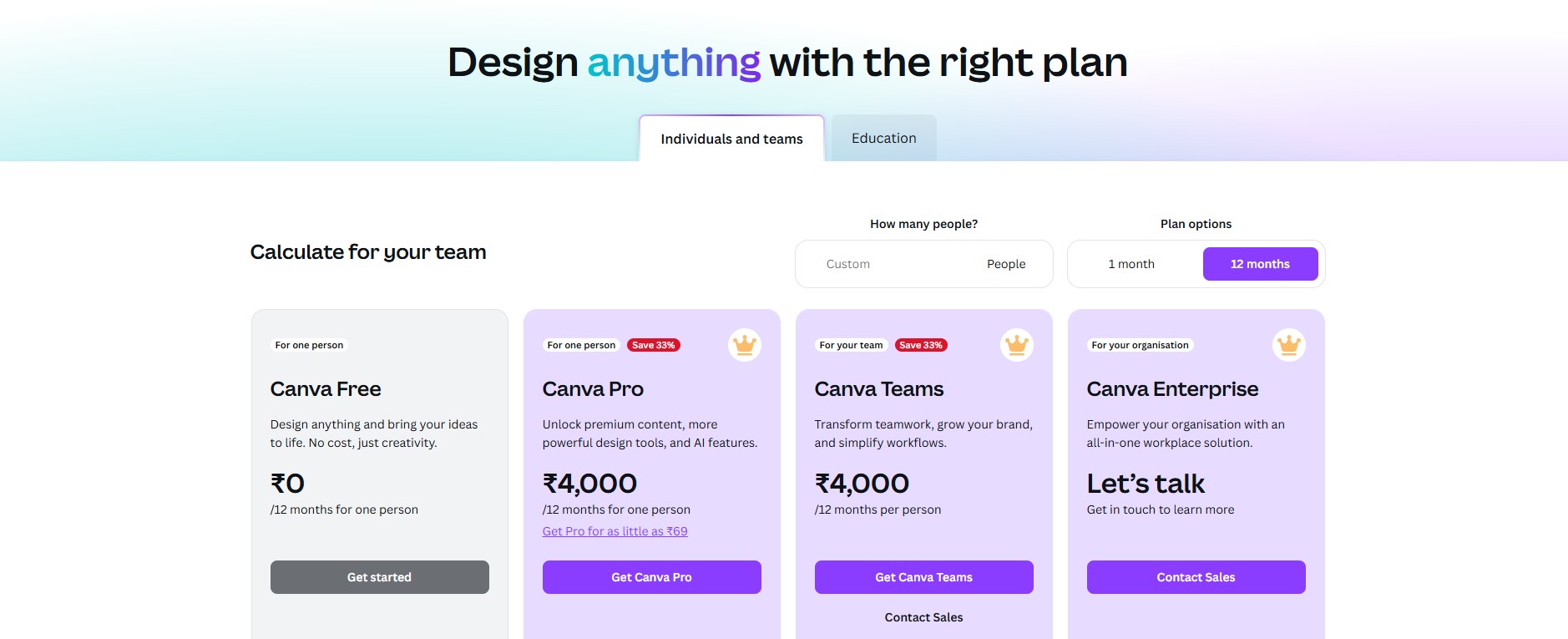Viewport: 1568px width, 639px height.
Task: Click the Canva Free plan heading
Action: [x=326, y=389]
